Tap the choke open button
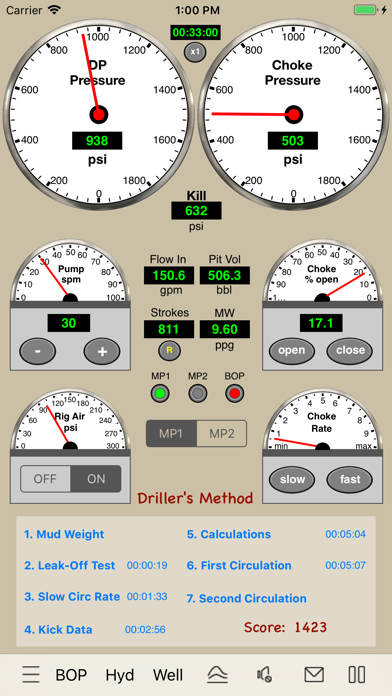 (x=292, y=350)
